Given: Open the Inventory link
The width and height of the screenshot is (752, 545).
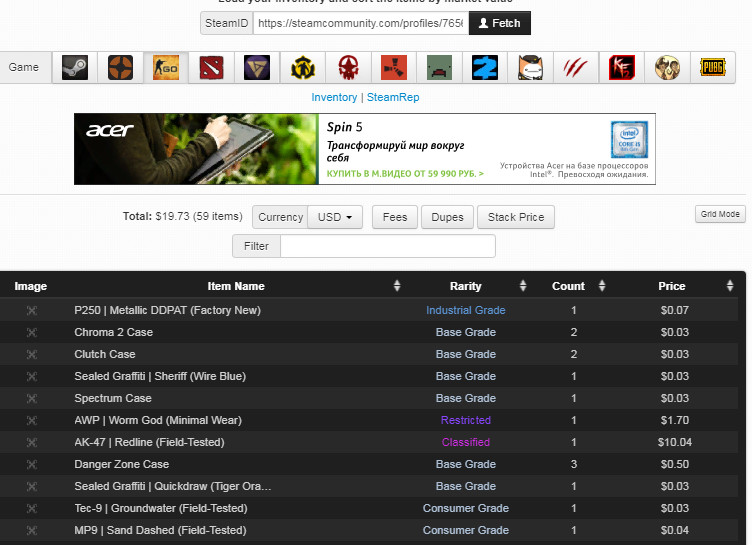Looking at the screenshot, I should tap(334, 97).
